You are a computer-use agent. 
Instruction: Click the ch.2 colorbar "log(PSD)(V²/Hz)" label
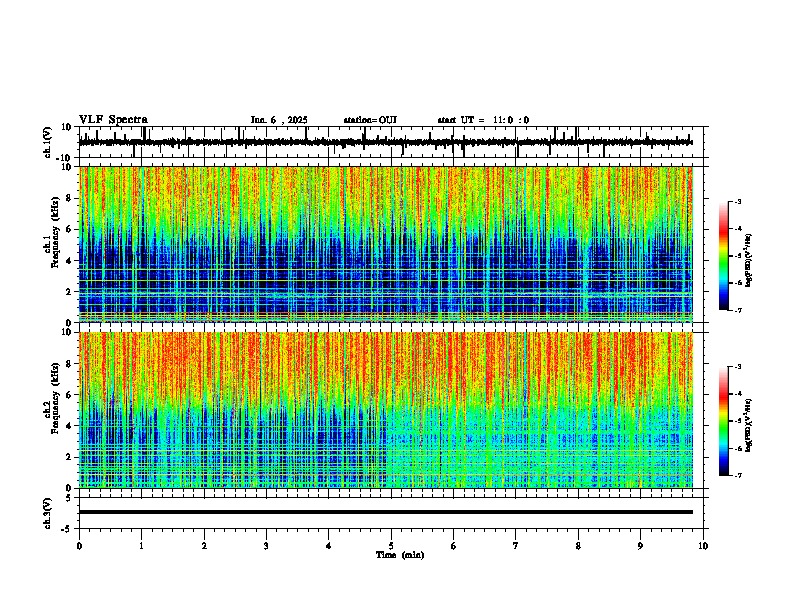point(748,425)
